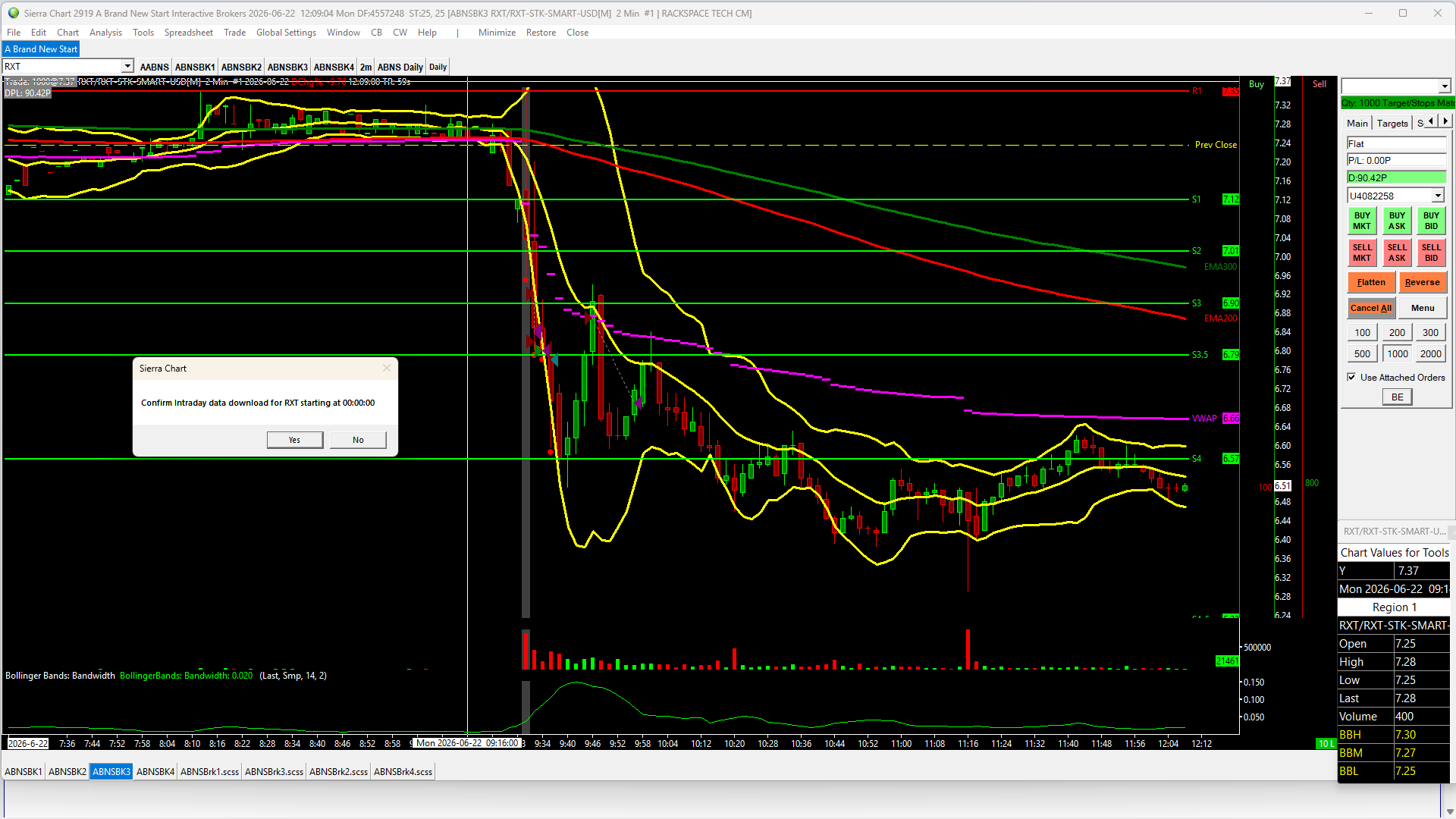Viewport: 1456px width, 819px height.
Task: Set order quantity to 200
Action: click(1397, 332)
